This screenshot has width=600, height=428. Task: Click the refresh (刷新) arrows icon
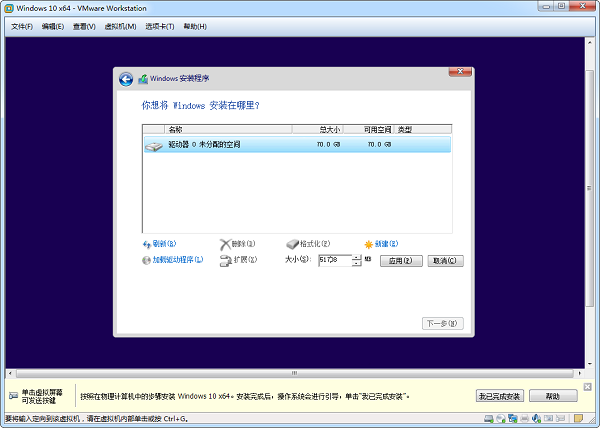[147, 244]
